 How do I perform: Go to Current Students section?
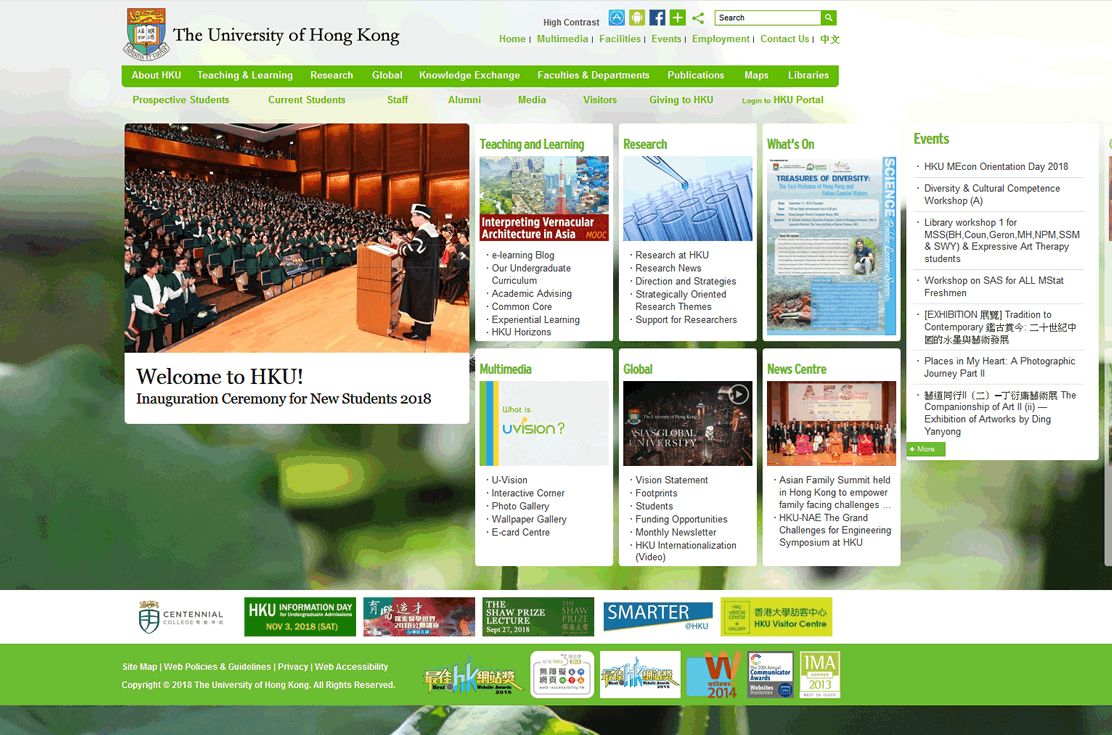click(306, 100)
